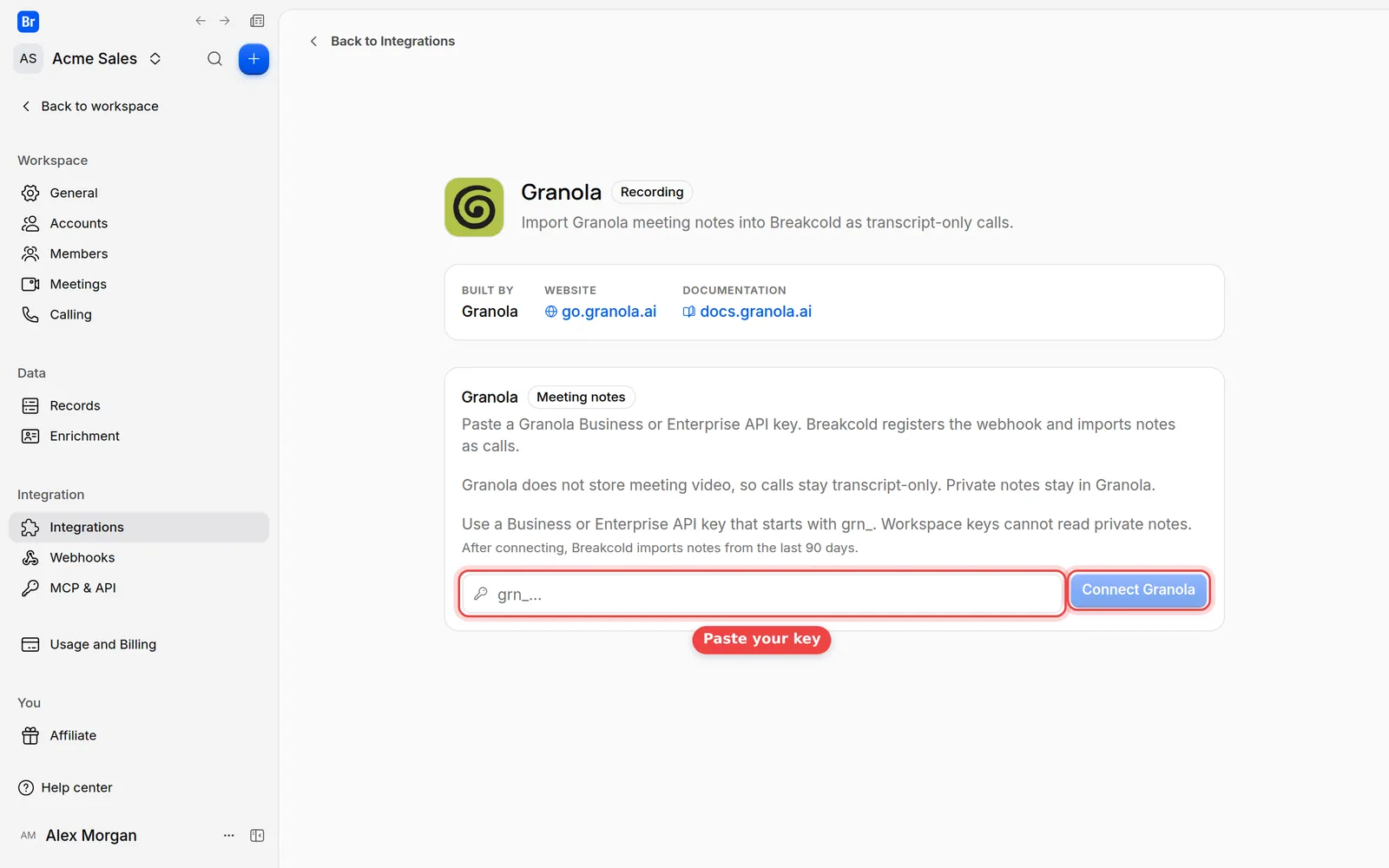Image resolution: width=1389 pixels, height=868 pixels.
Task: Click the Breakcold Br logo icon
Action: point(28,22)
